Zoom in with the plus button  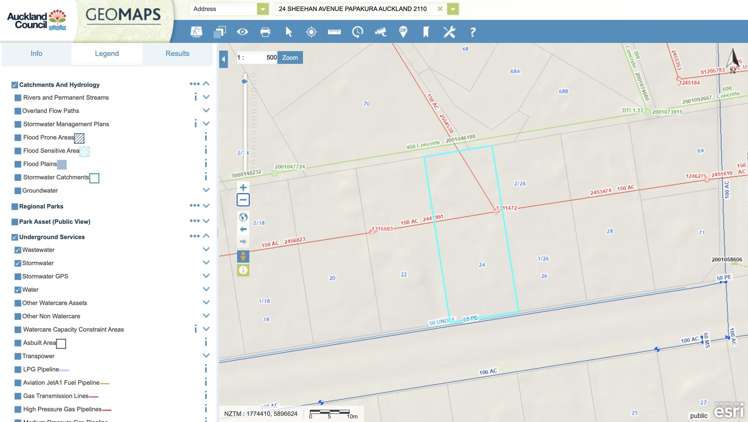click(243, 188)
